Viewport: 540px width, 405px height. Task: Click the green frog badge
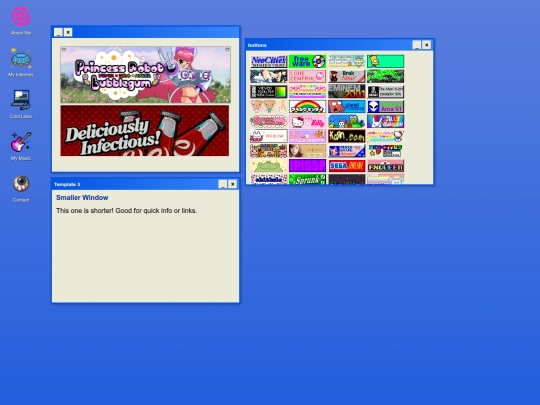[x=268, y=166]
